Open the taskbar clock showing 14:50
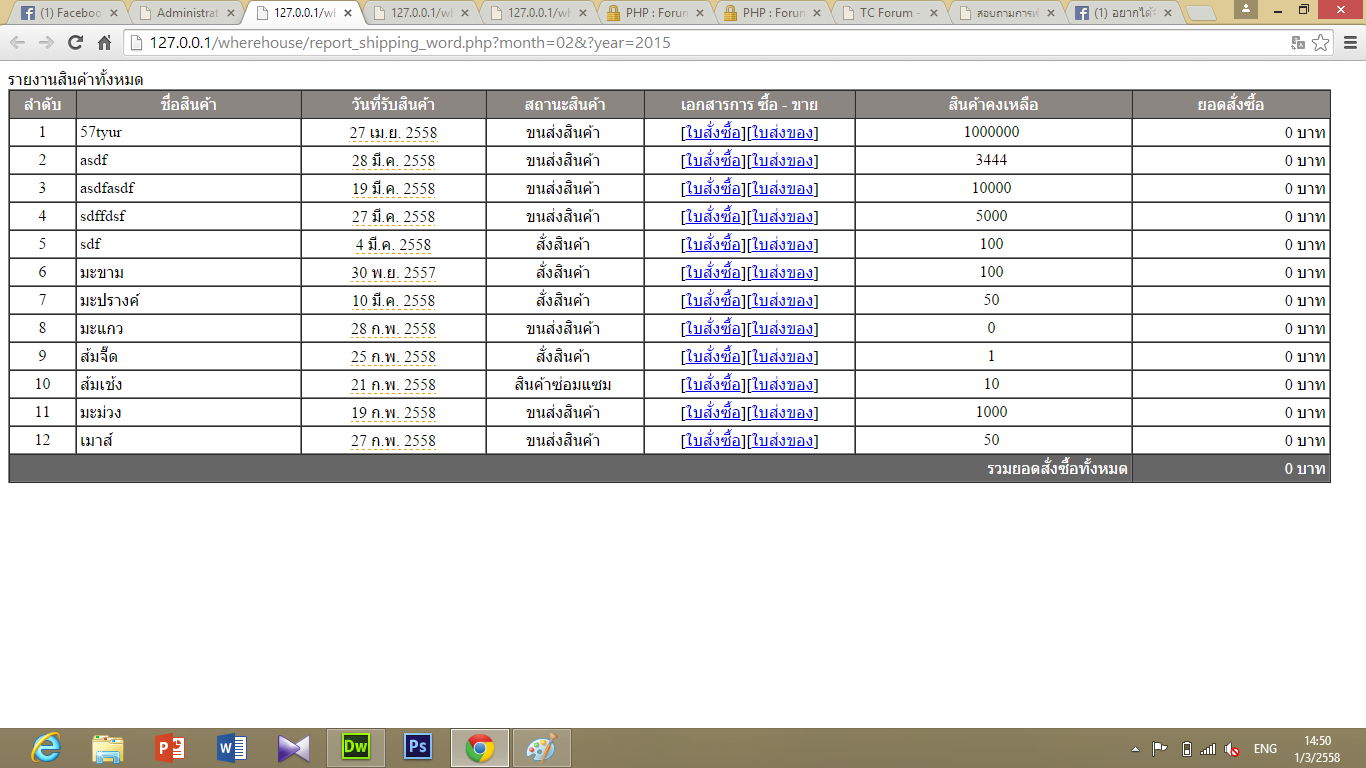The height and width of the screenshot is (768, 1366). [x=1317, y=749]
